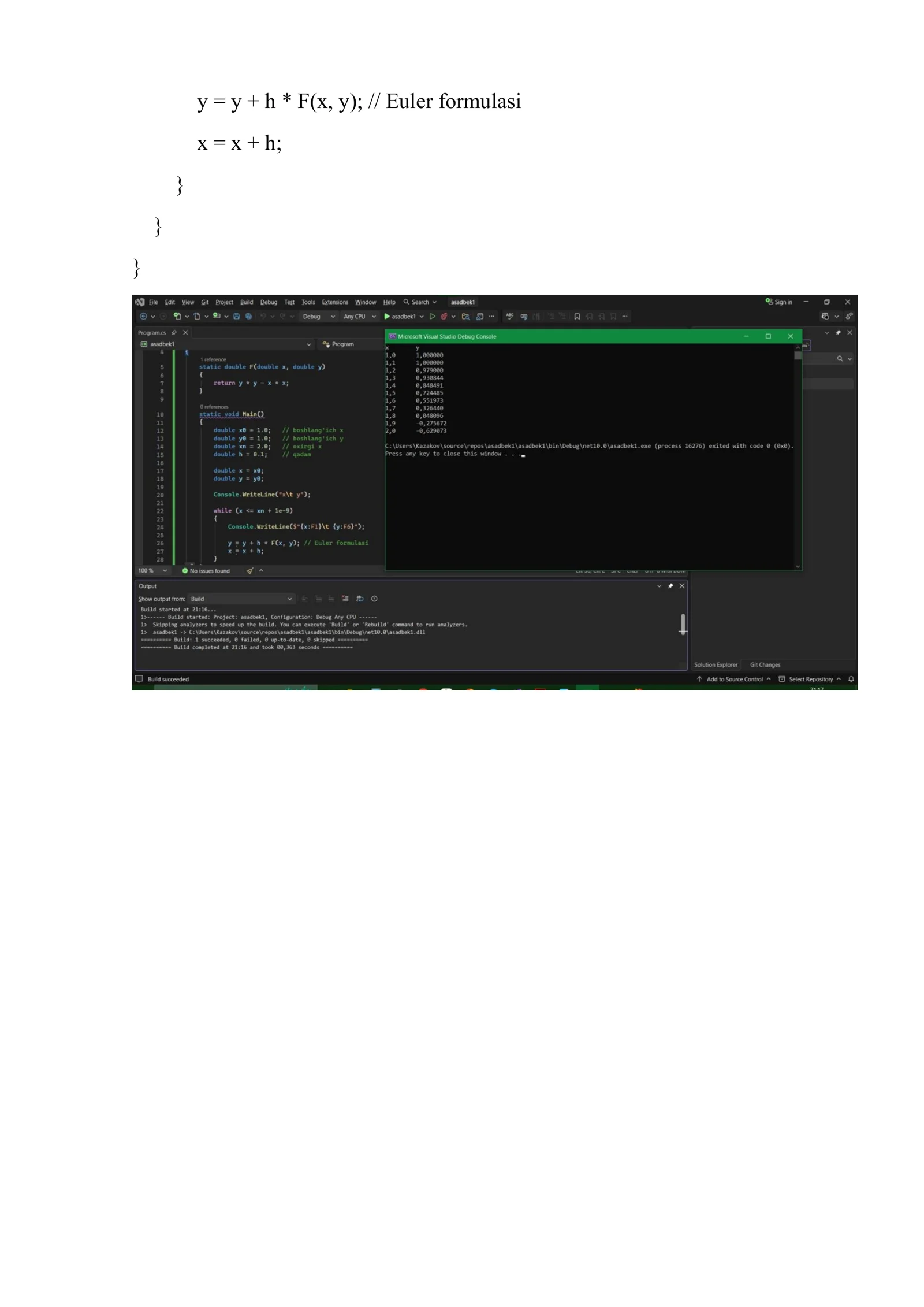Open the 100 % zoom level dropdown
The image size is (924, 1307).
[153, 571]
